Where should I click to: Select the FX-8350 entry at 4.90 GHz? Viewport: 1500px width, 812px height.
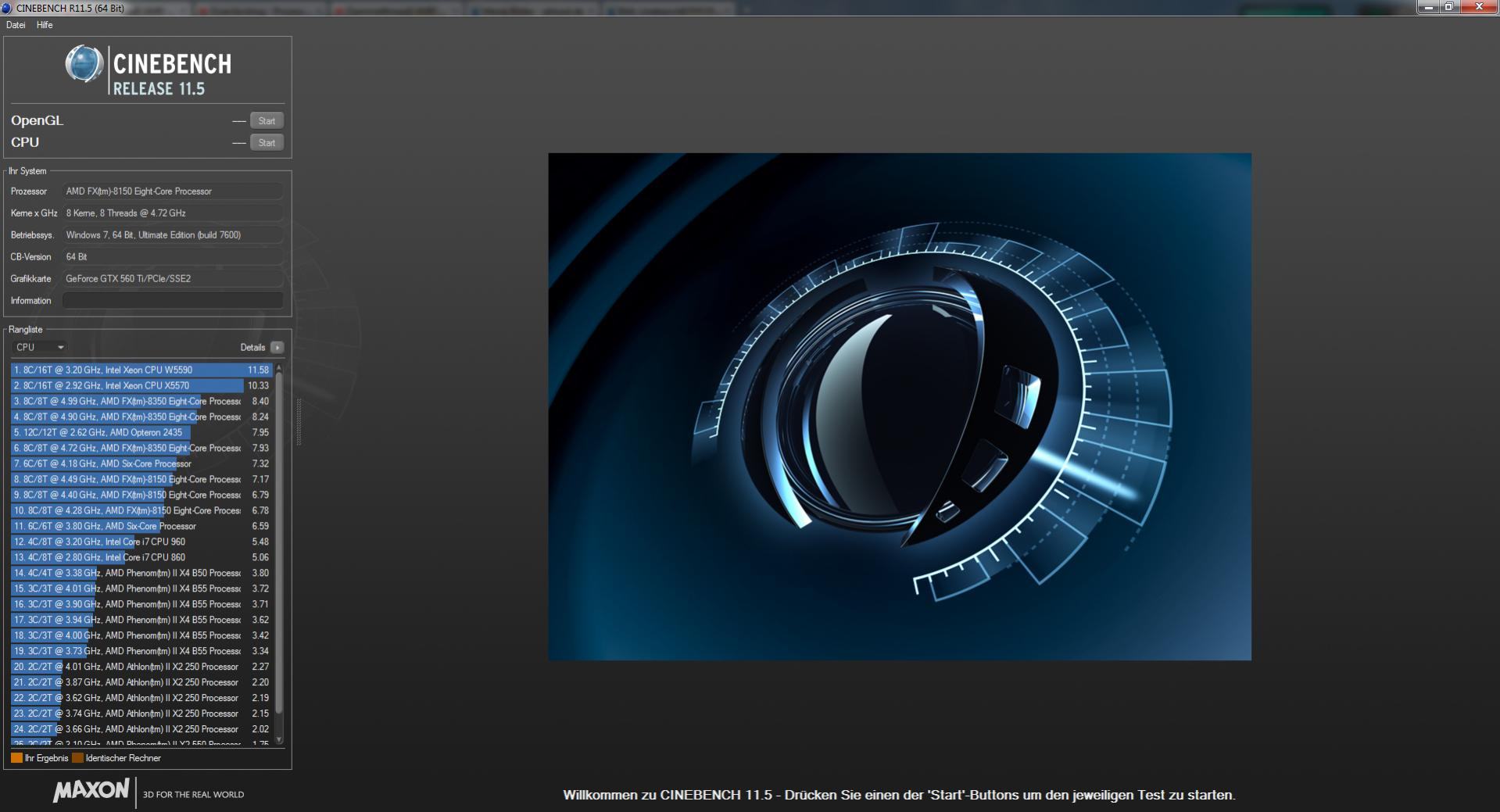[141, 417]
